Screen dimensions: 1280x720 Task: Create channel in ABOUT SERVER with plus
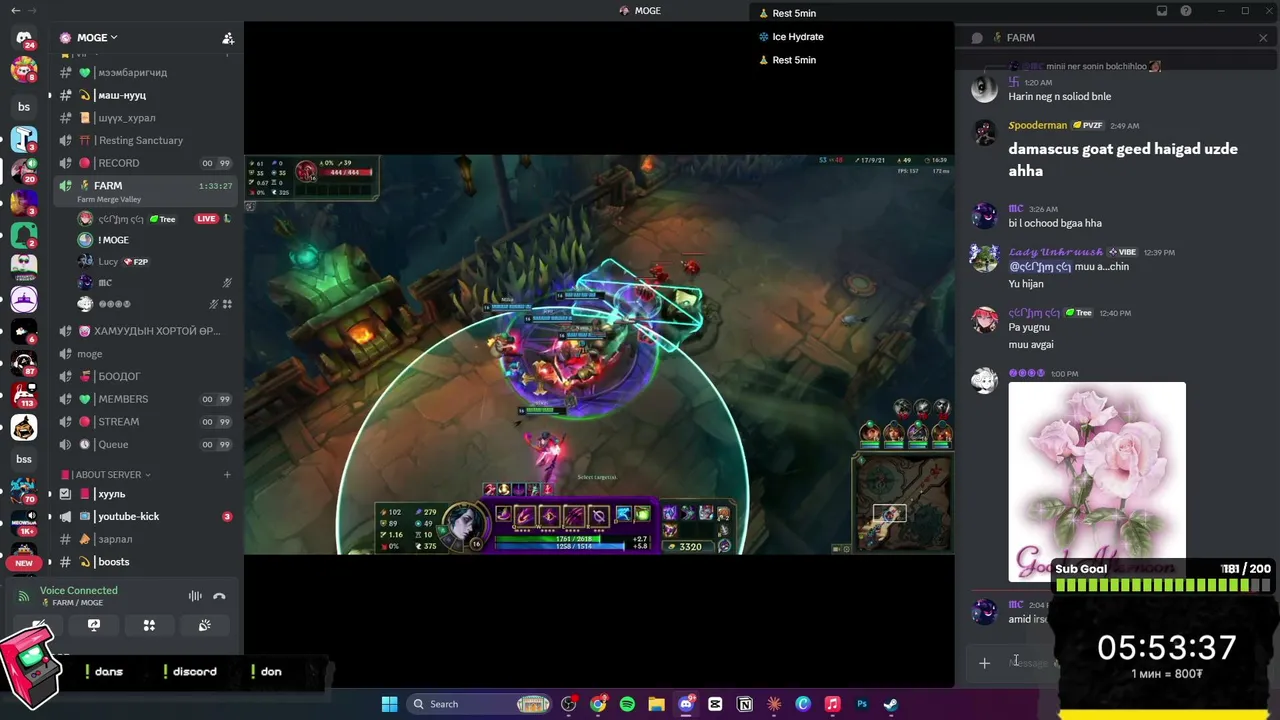tap(227, 474)
